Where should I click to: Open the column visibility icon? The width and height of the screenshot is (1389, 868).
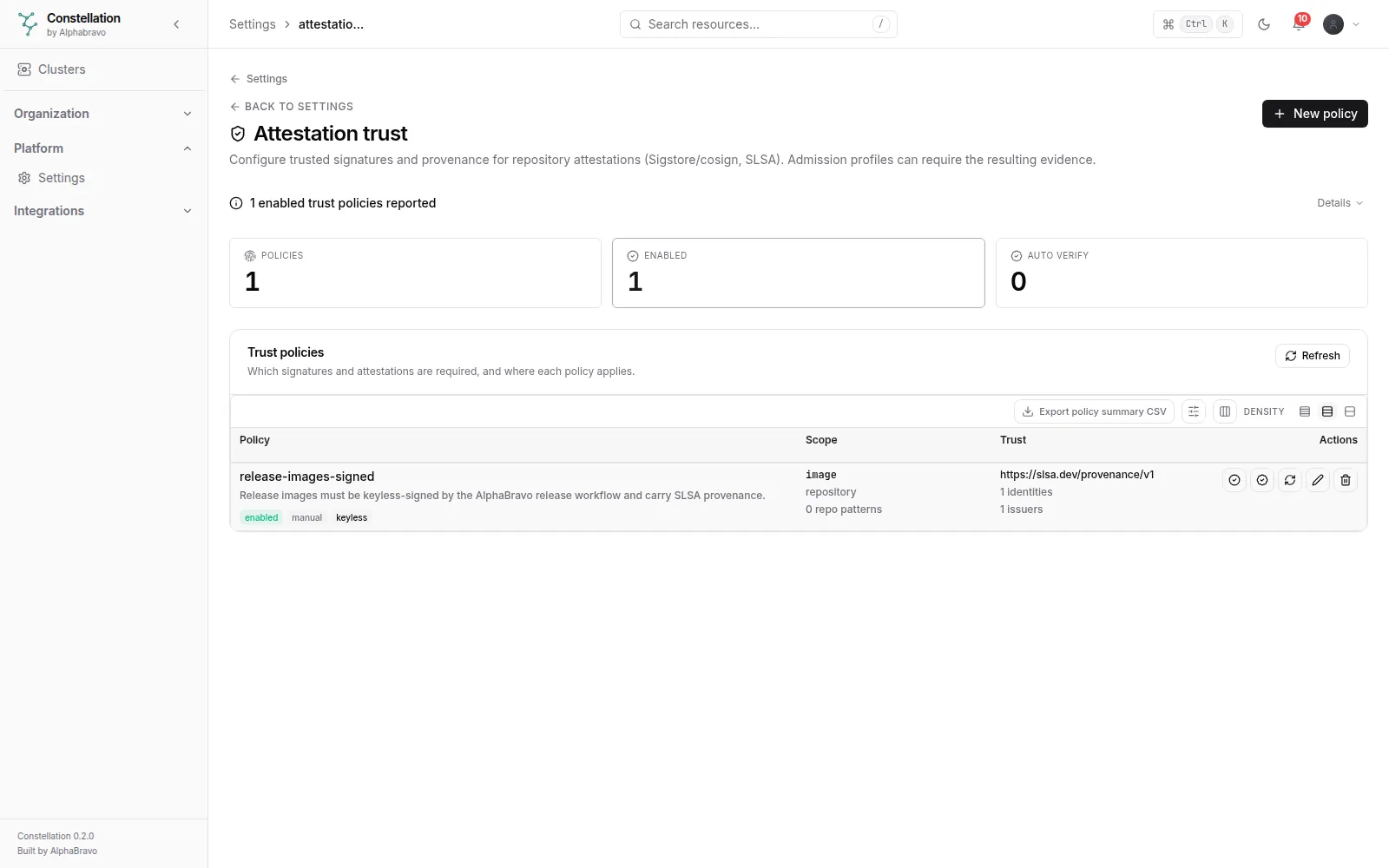click(x=1225, y=411)
